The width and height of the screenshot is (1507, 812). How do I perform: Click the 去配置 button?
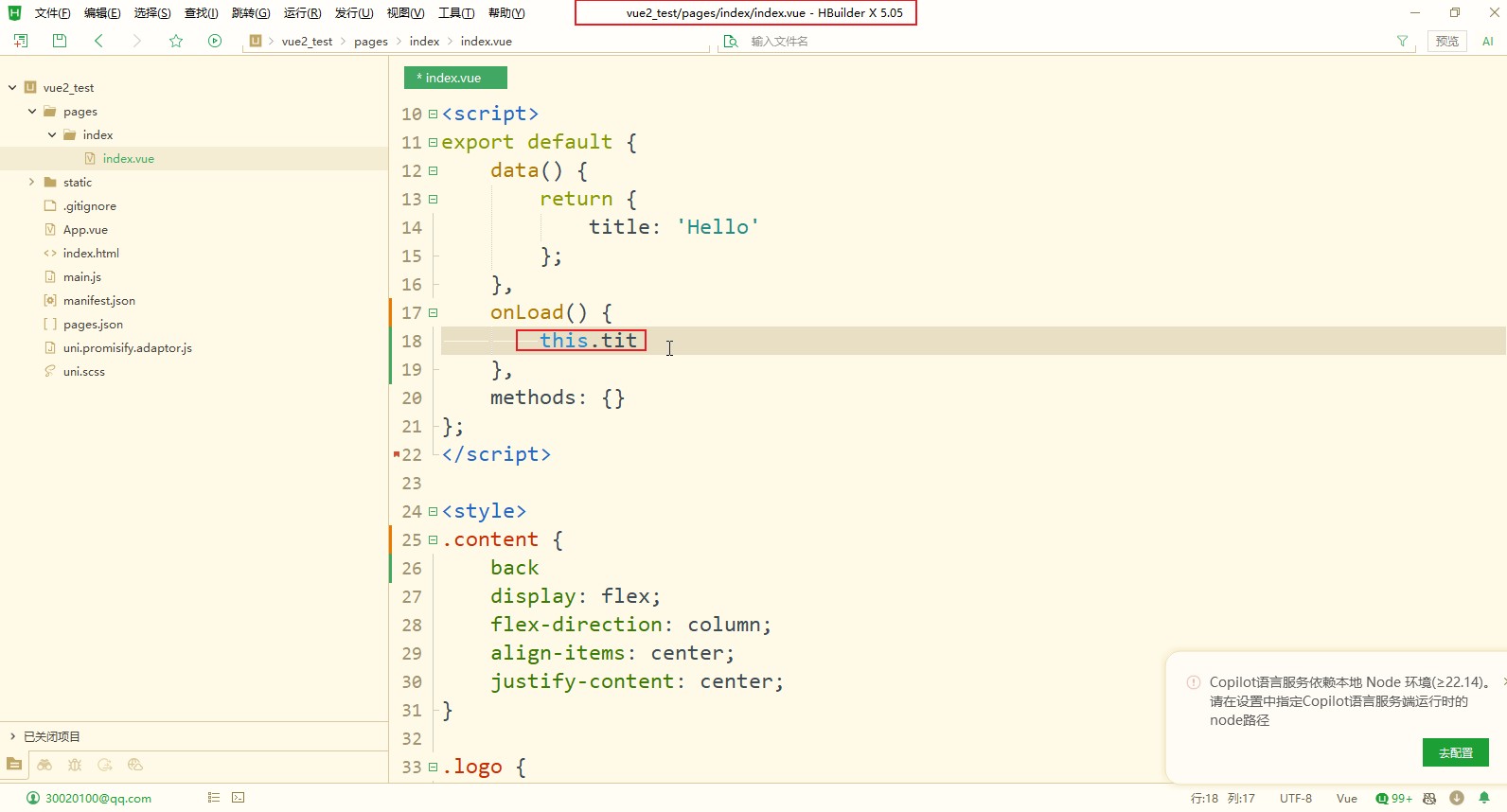[1455, 752]
